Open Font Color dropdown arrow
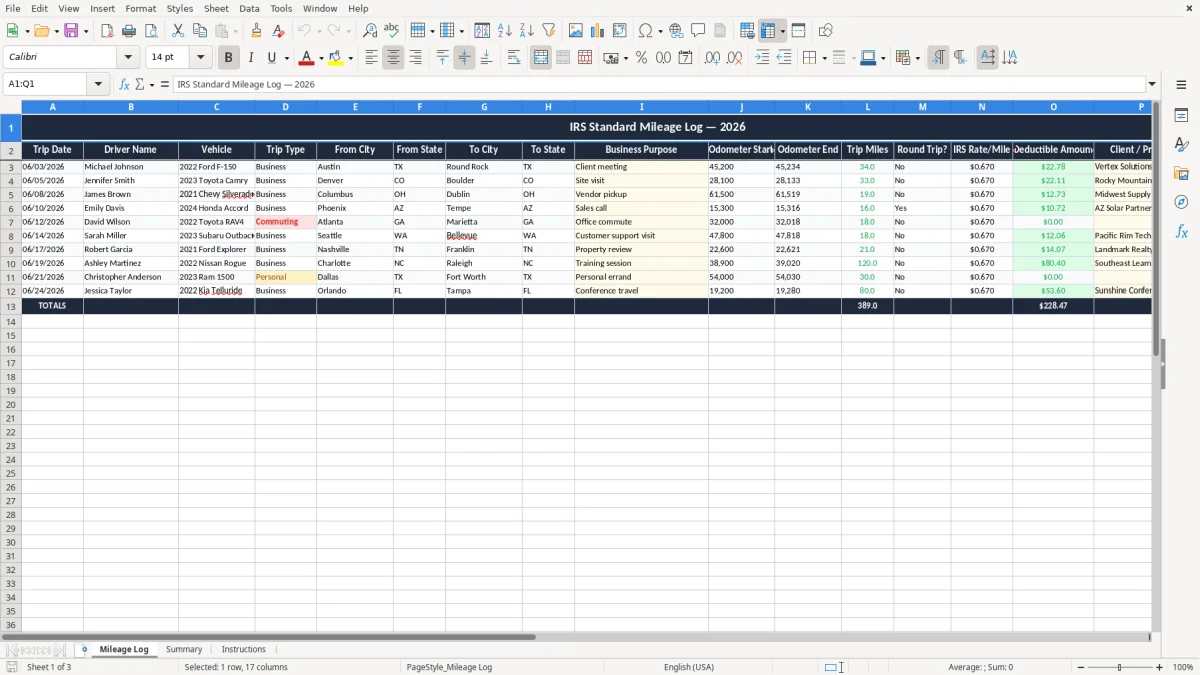Image resolution: width=1200 pixels, height=675 pixels. pos(321,58)
